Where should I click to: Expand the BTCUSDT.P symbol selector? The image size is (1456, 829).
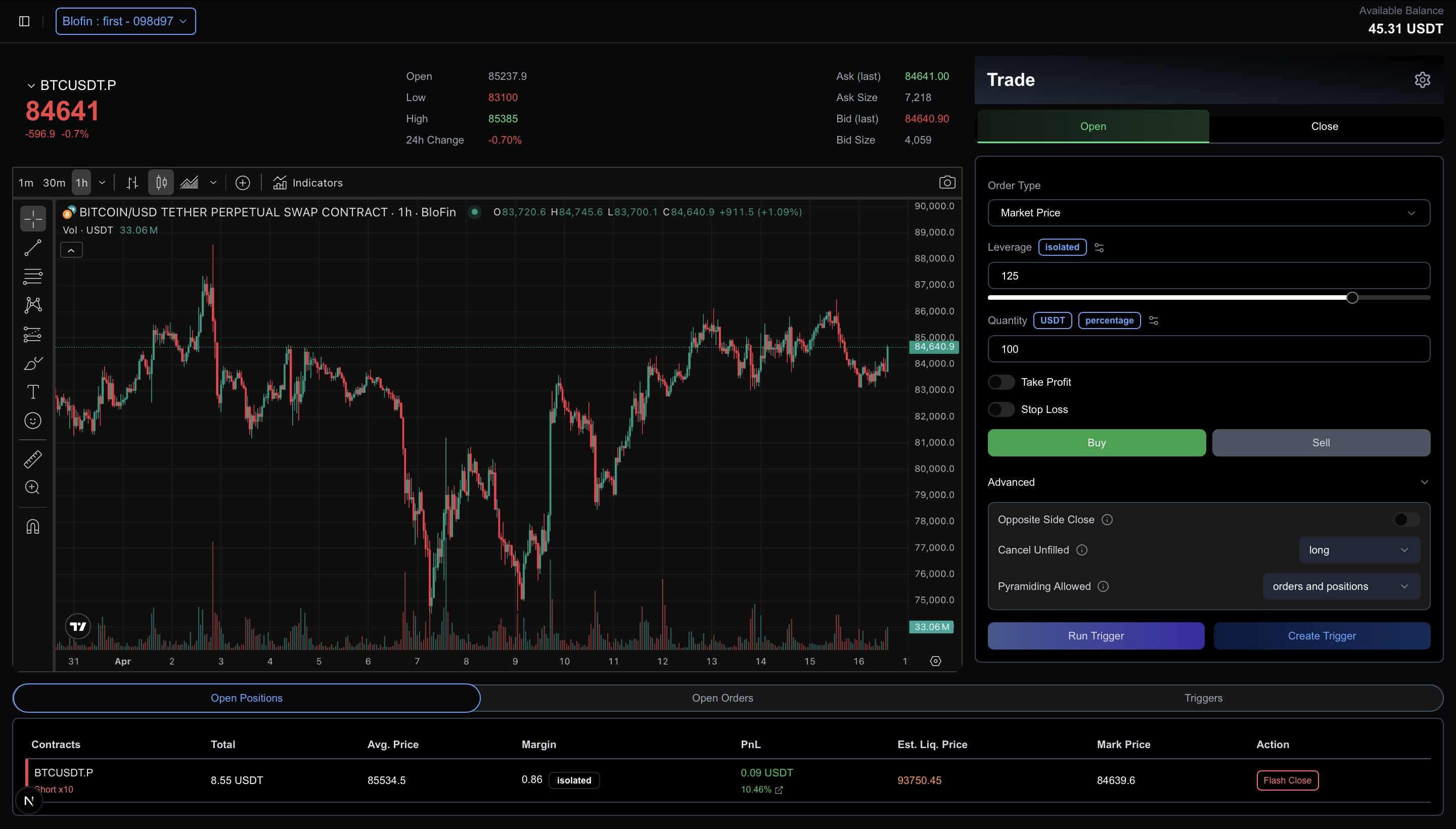[x=72, y=85]
